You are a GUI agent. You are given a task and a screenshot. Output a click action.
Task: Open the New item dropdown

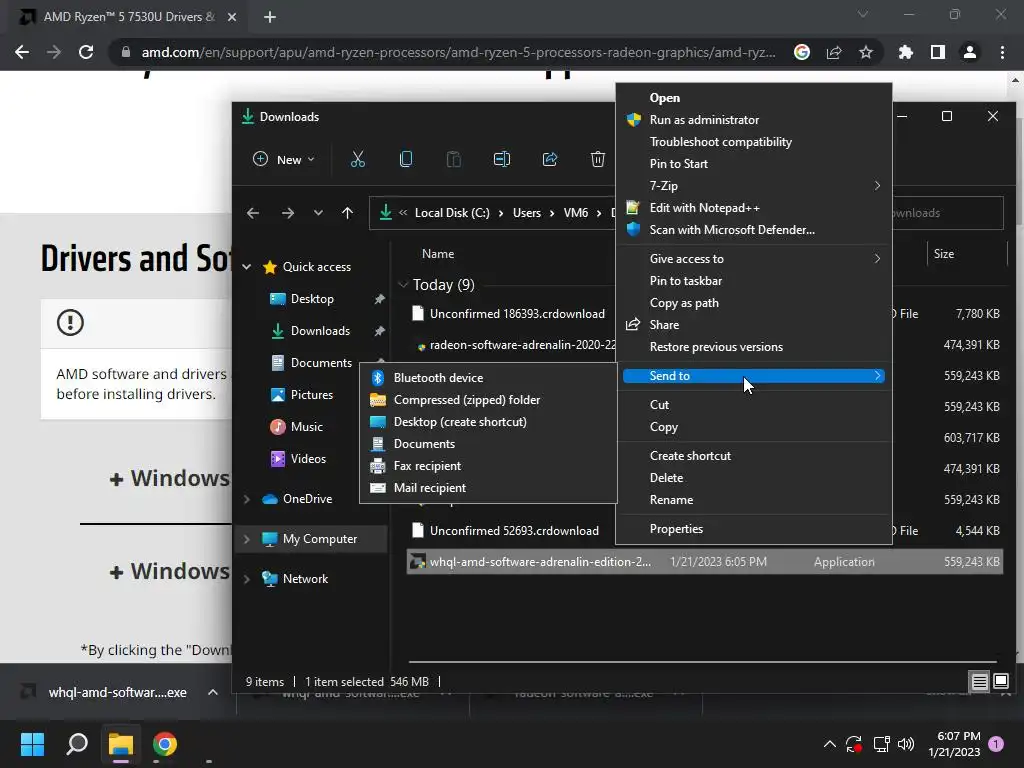[x=283, y=159]
